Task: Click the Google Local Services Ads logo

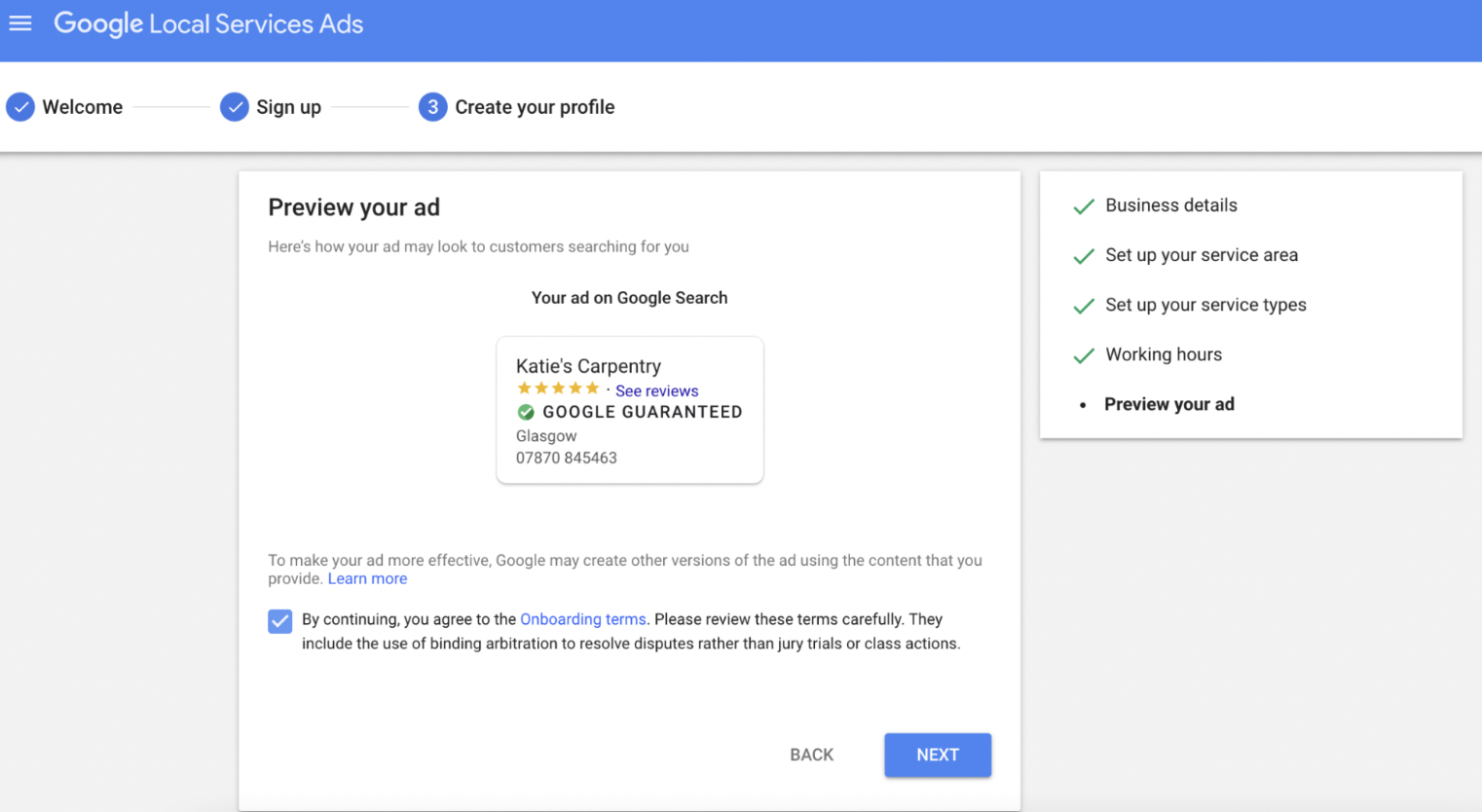Action: [x=207, y=23]
